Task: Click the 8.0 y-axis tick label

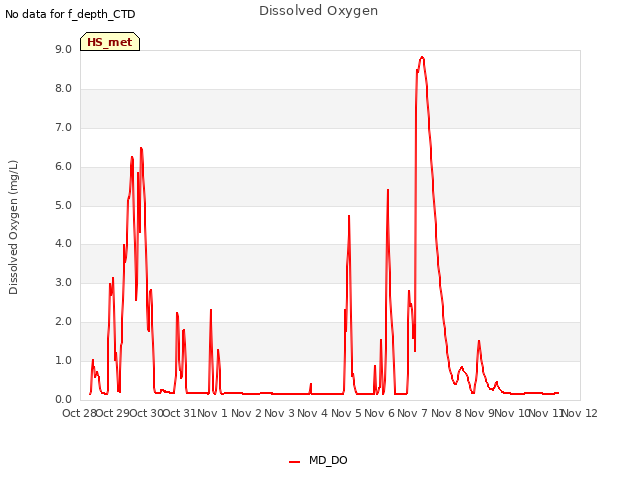Action: click(x=63, y=89)
